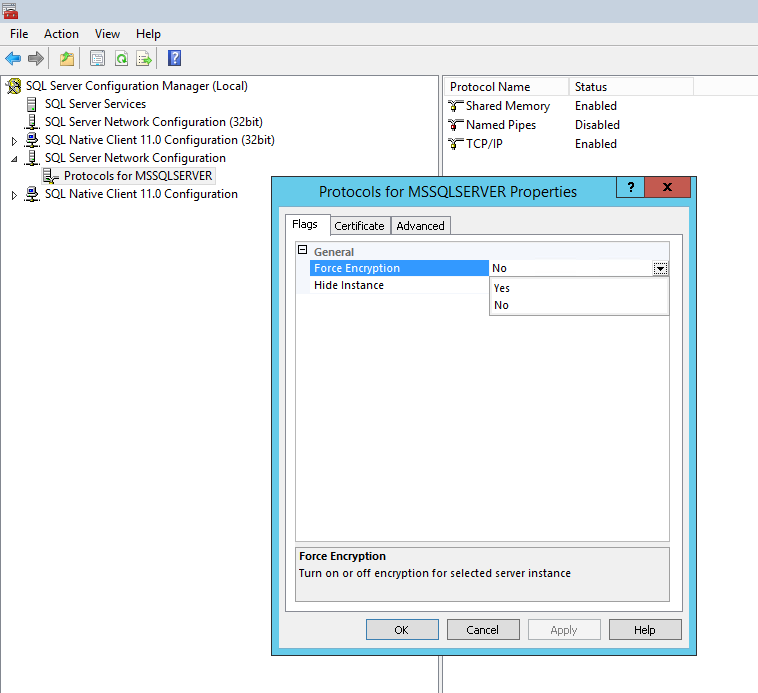Click the Cancel button
Viewport: 758px width, 693px height.
point(482,629)
